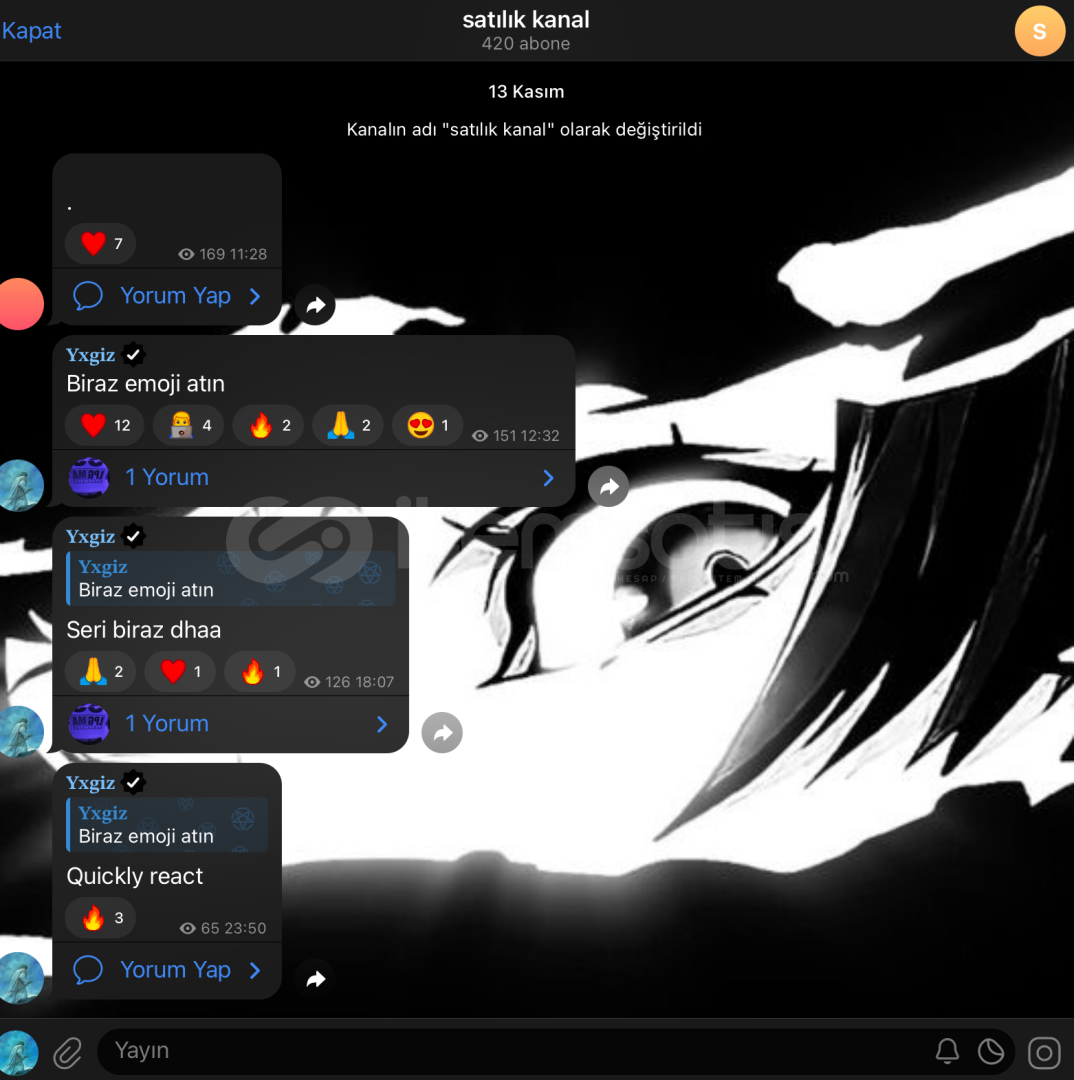
Task: Click the 13 Kasım date label
Action: point(526,92)
